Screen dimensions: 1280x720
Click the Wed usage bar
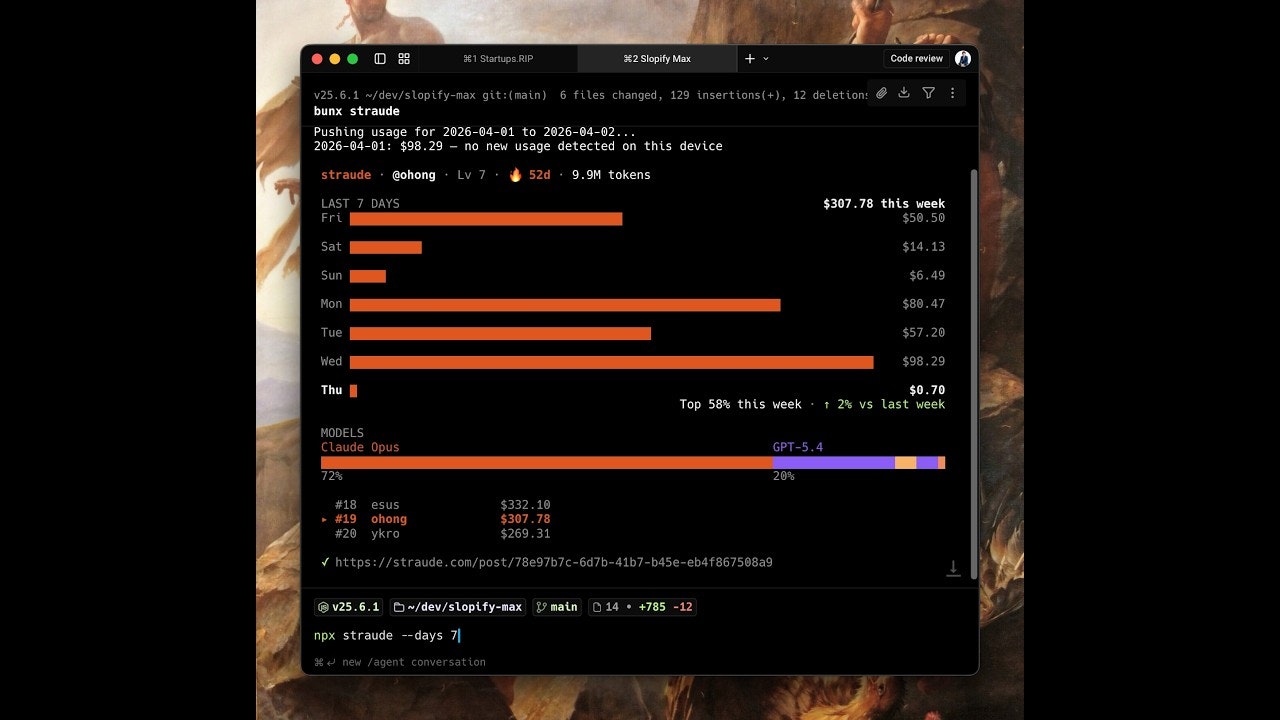tap(612, 362)
